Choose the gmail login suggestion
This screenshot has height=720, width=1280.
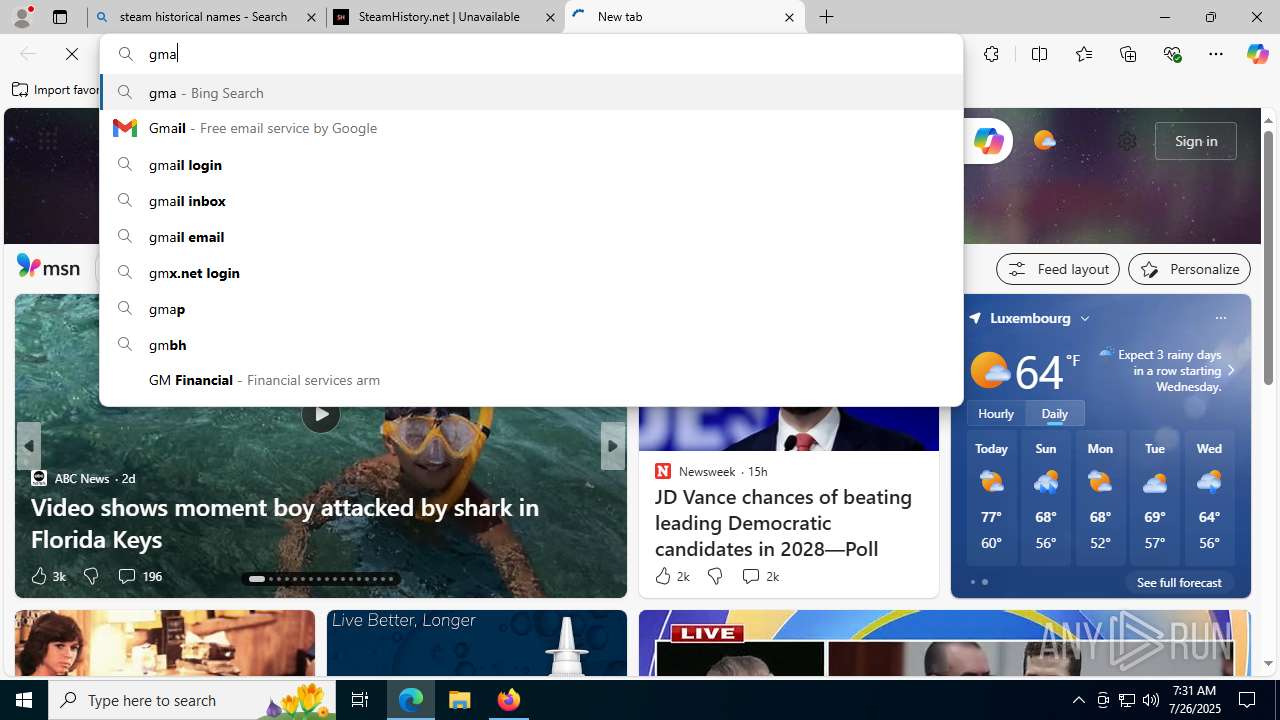point(531,164)
